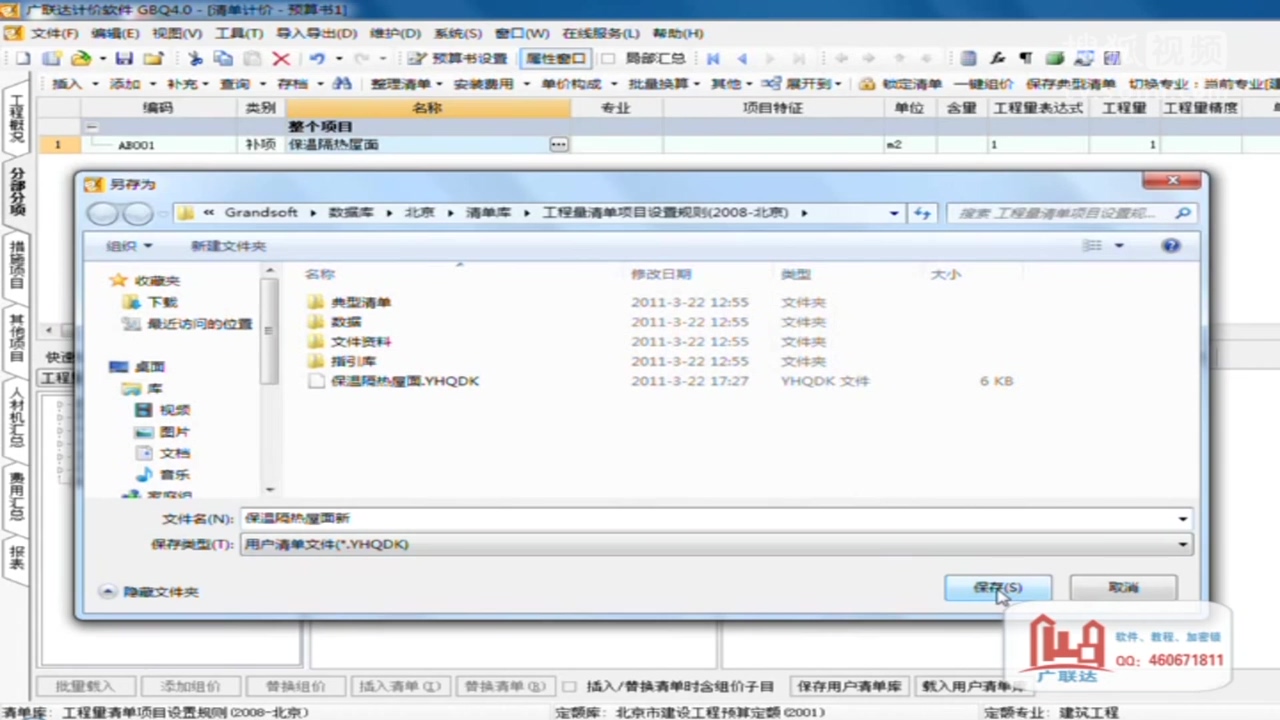Click the 新建文件夹 button
The image size is (1280, 720).
click(x=228, y=245)
